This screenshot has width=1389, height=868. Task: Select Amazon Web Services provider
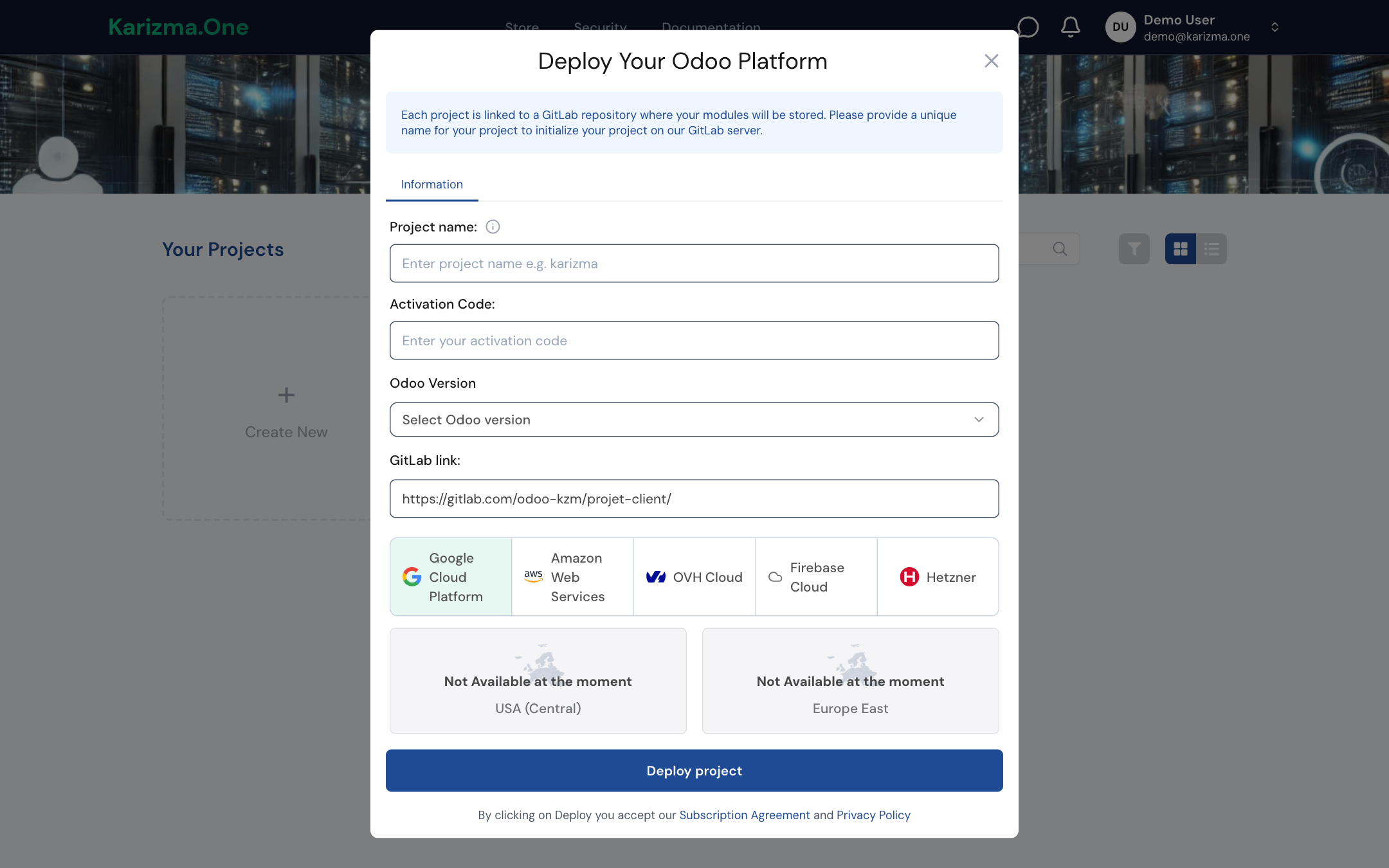coord(572,577)
